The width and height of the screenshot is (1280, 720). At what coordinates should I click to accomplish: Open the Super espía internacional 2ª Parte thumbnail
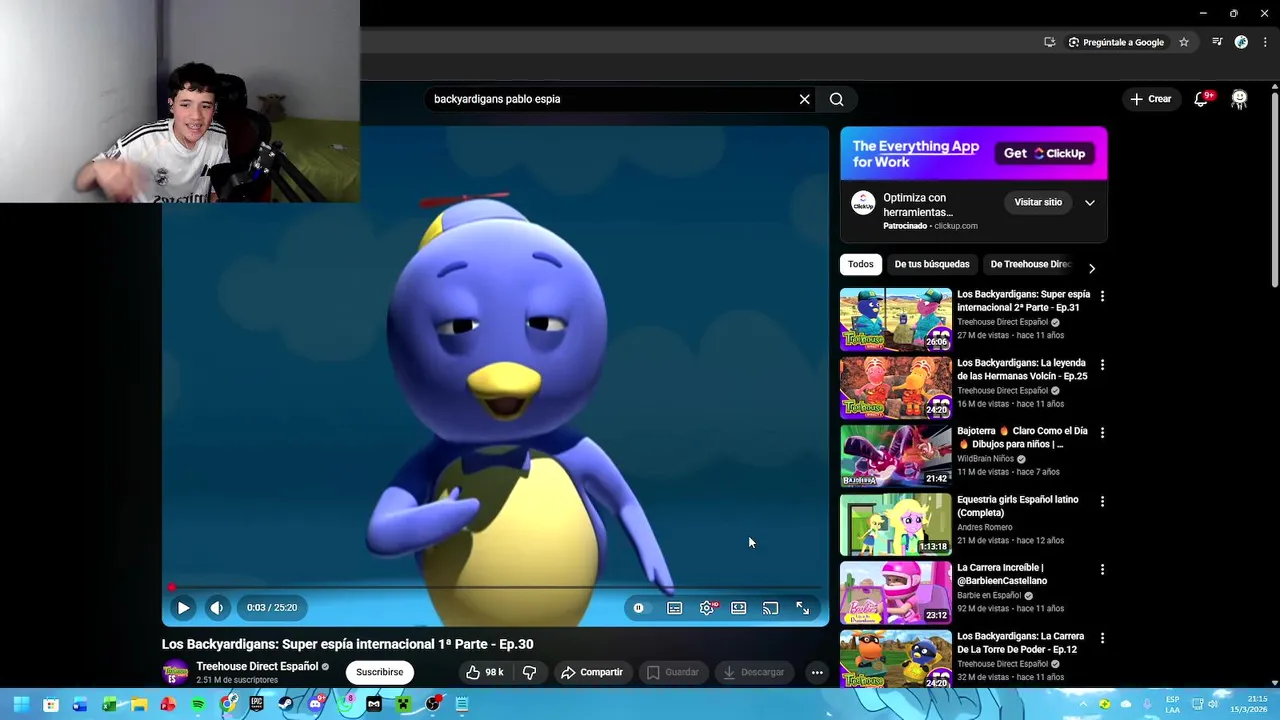coord(896,319)
